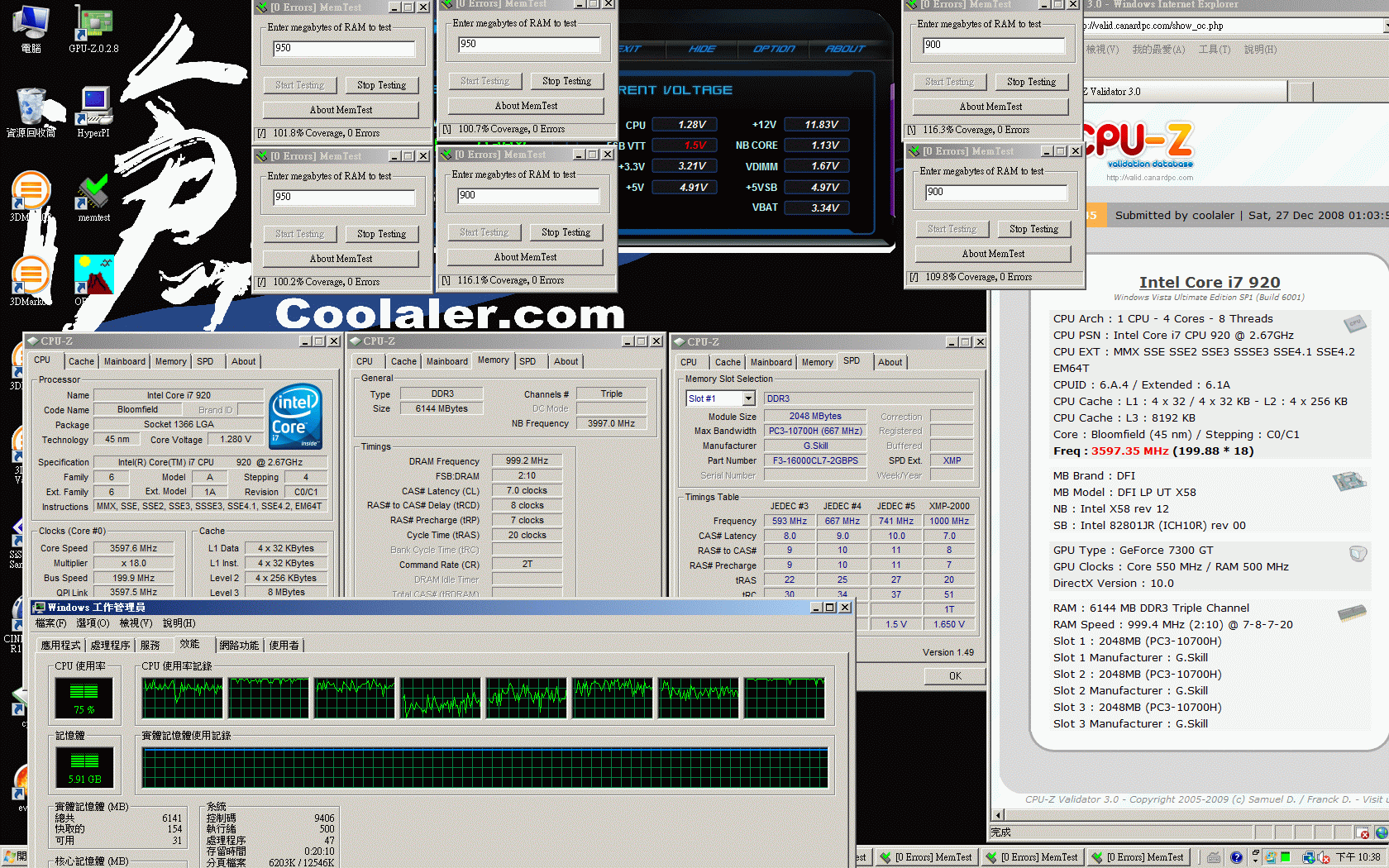1389x868 pixels.
Task: Click the network connection tray icon
Action: pyautogui.click(x=1309, y=857)
